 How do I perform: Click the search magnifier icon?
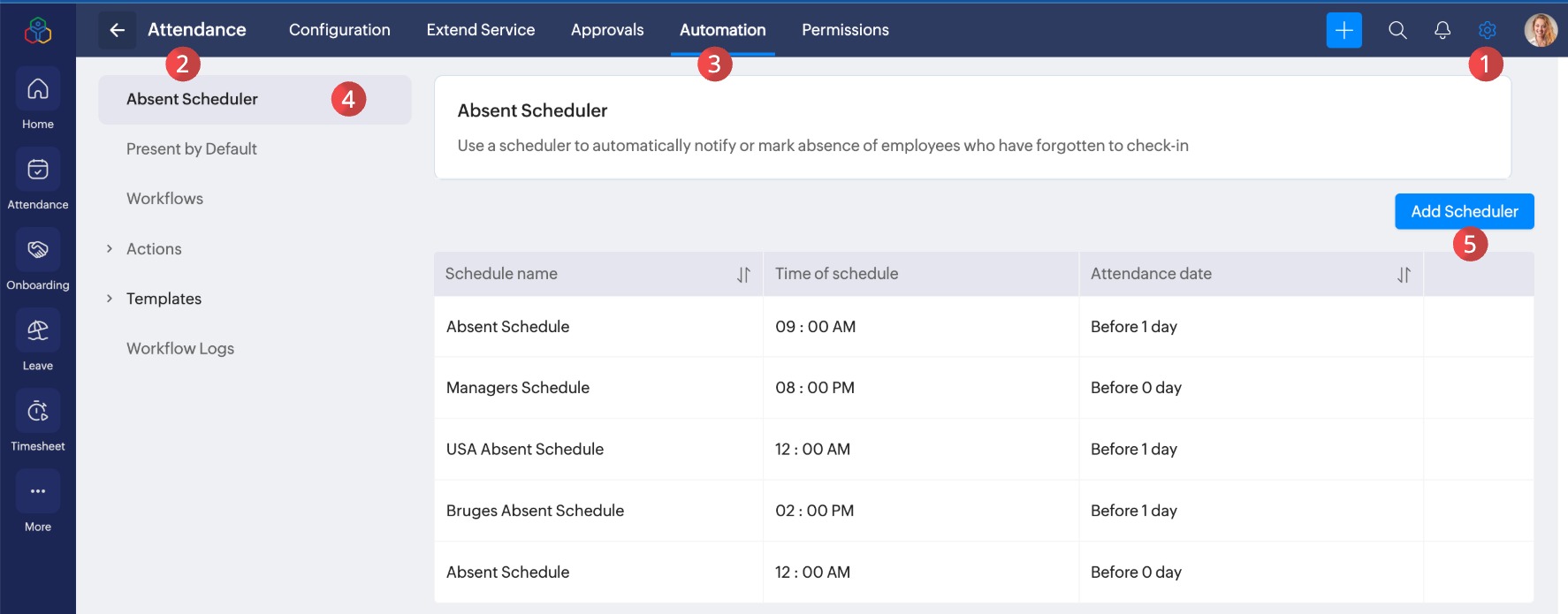[1397, 30]
